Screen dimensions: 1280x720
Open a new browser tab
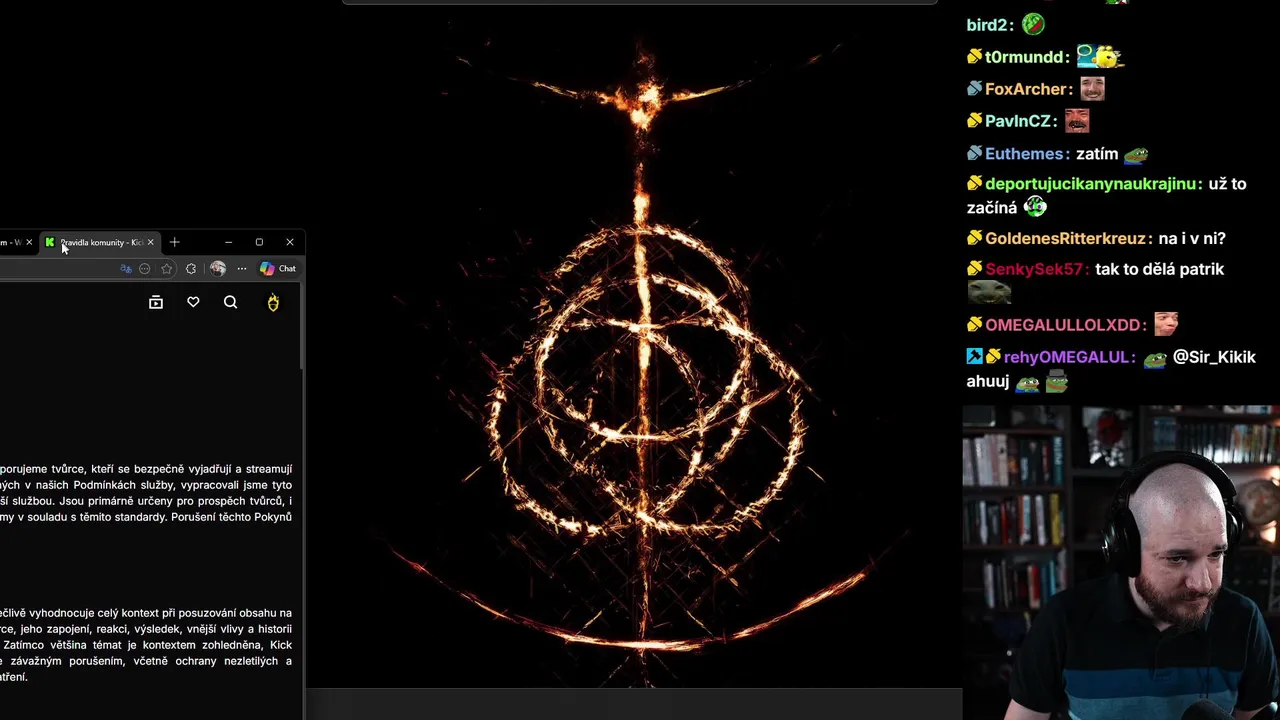point(174,242)
